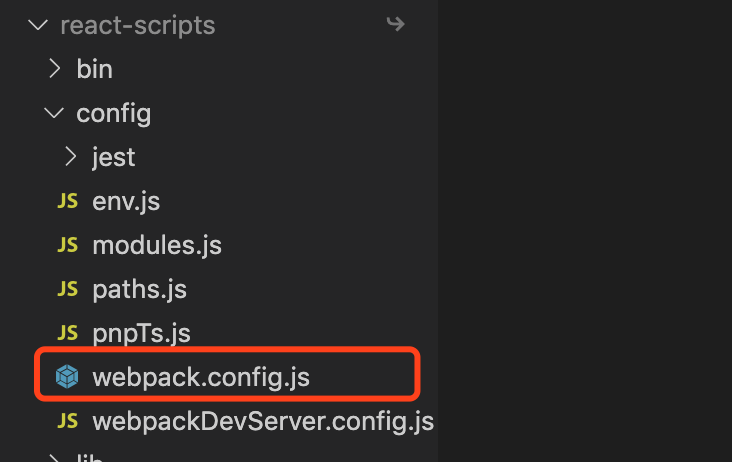Image resolution: width=732 pixels, height=462 pixels.
Task: Select the config folder label
Action: [114, 113]
